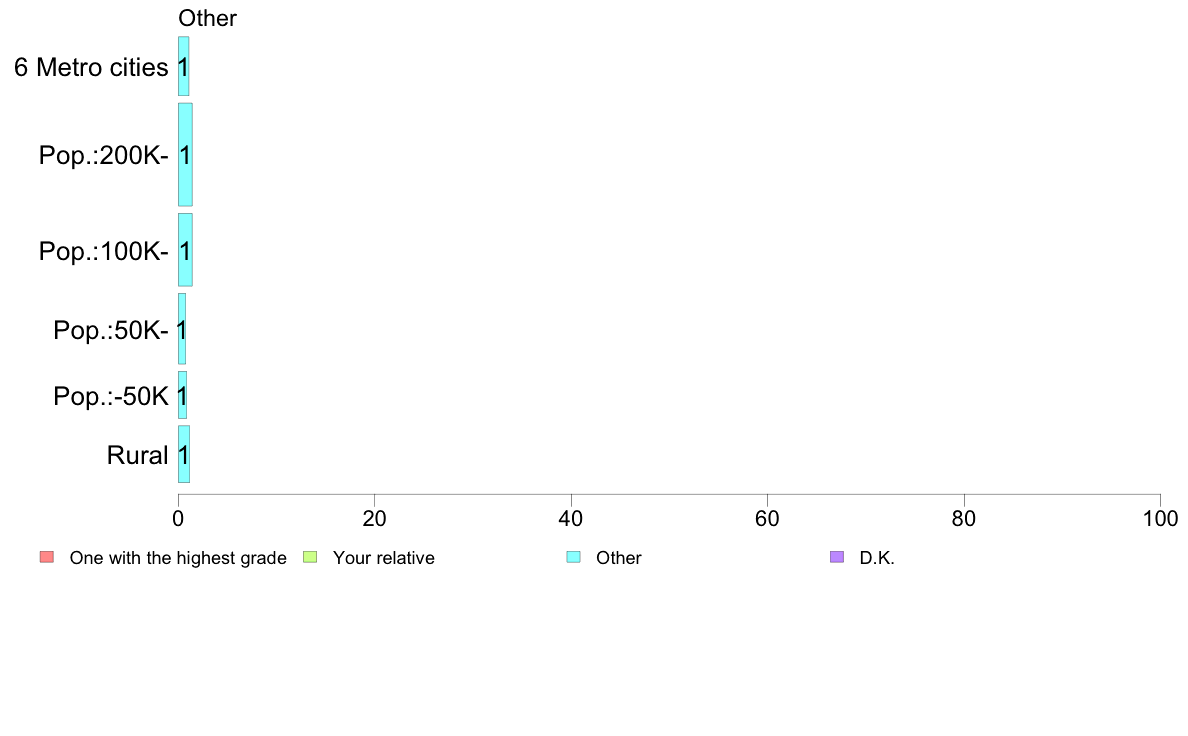Select the 'Pop.:50K-' bar
1188x736 pixels.
coord(182,329)
